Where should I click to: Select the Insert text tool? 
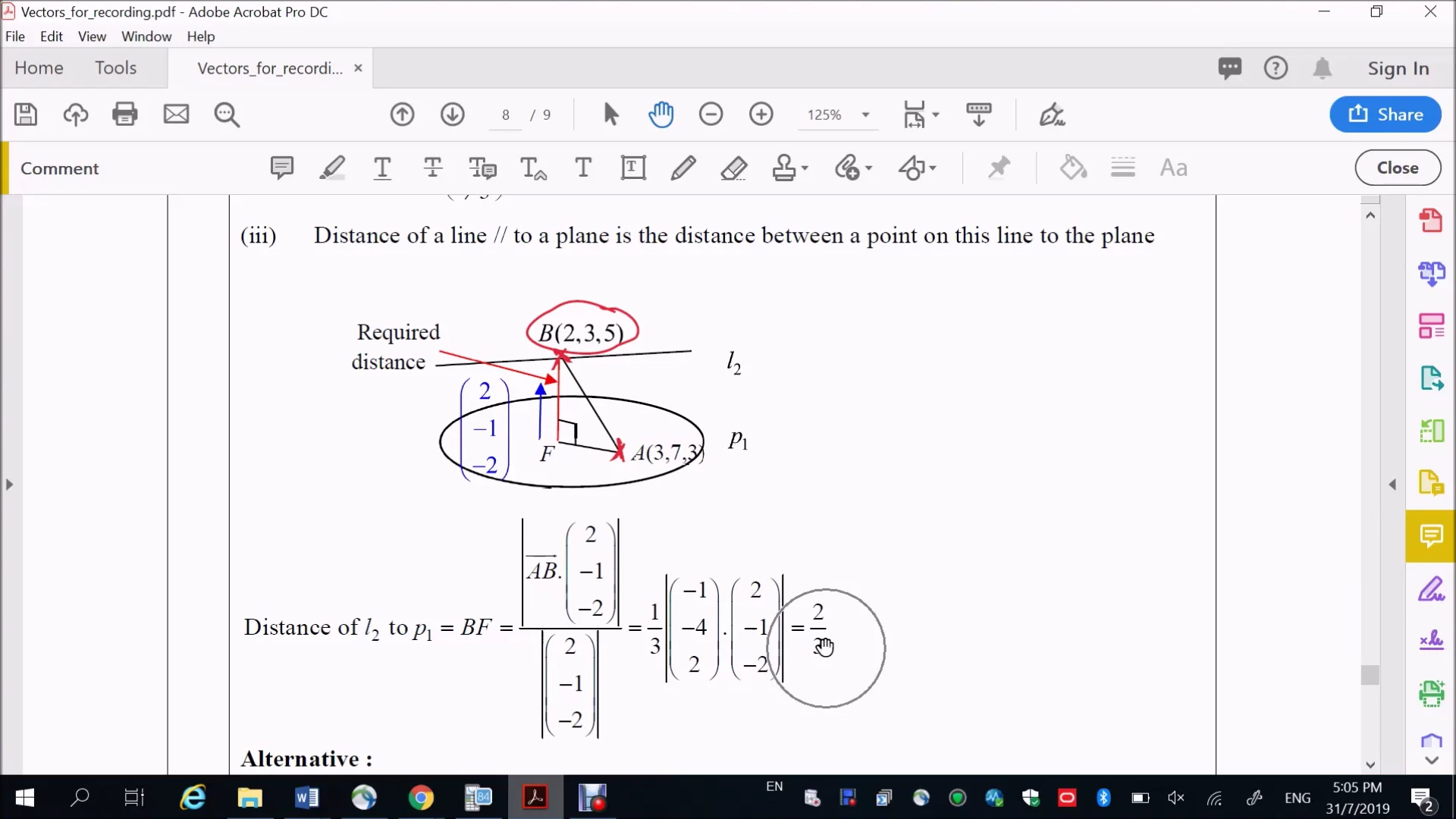(x=533, y=168)
